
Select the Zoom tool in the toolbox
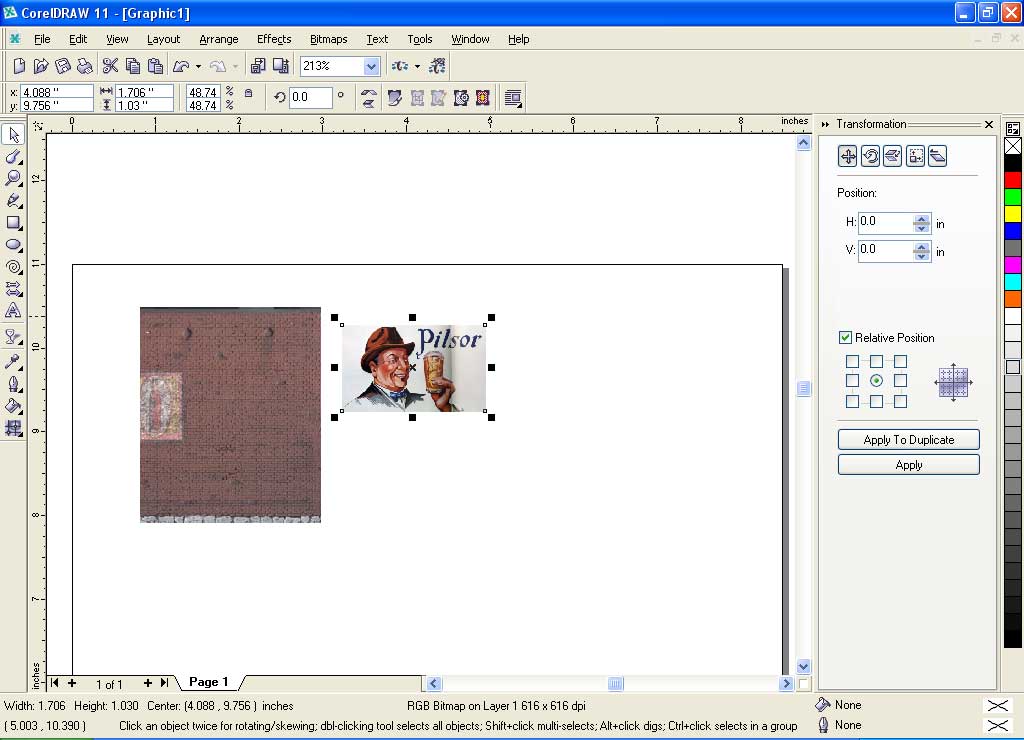tap(13, 178)
